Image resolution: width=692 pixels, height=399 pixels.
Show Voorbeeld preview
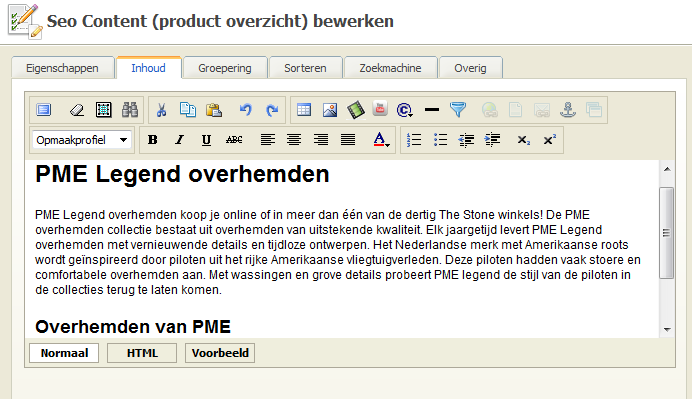click(x=220, y=353)
